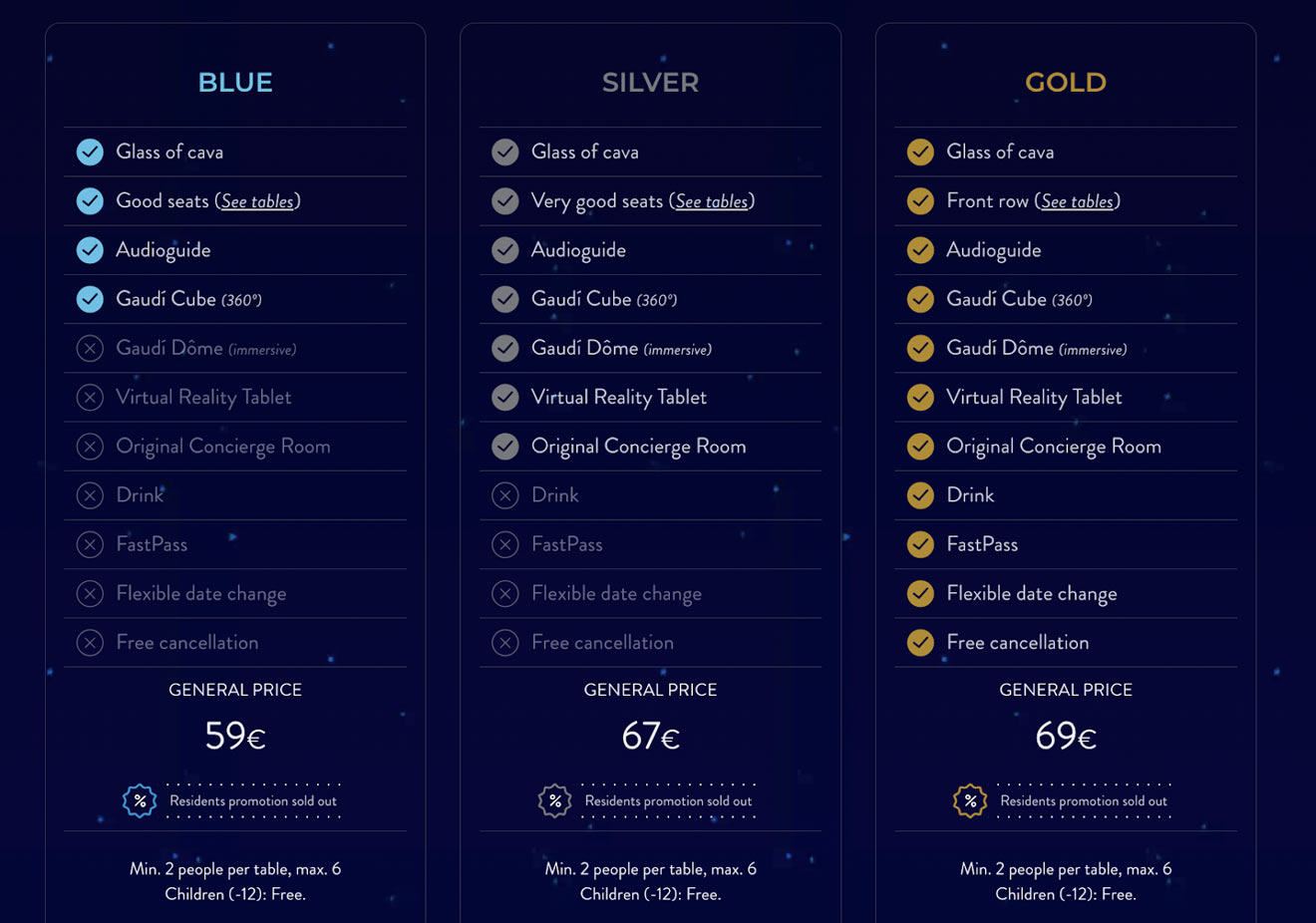Open See tables link for Front row
Image resolution: width=1316 pixels, height=923 pixels.
point(1078,201)
